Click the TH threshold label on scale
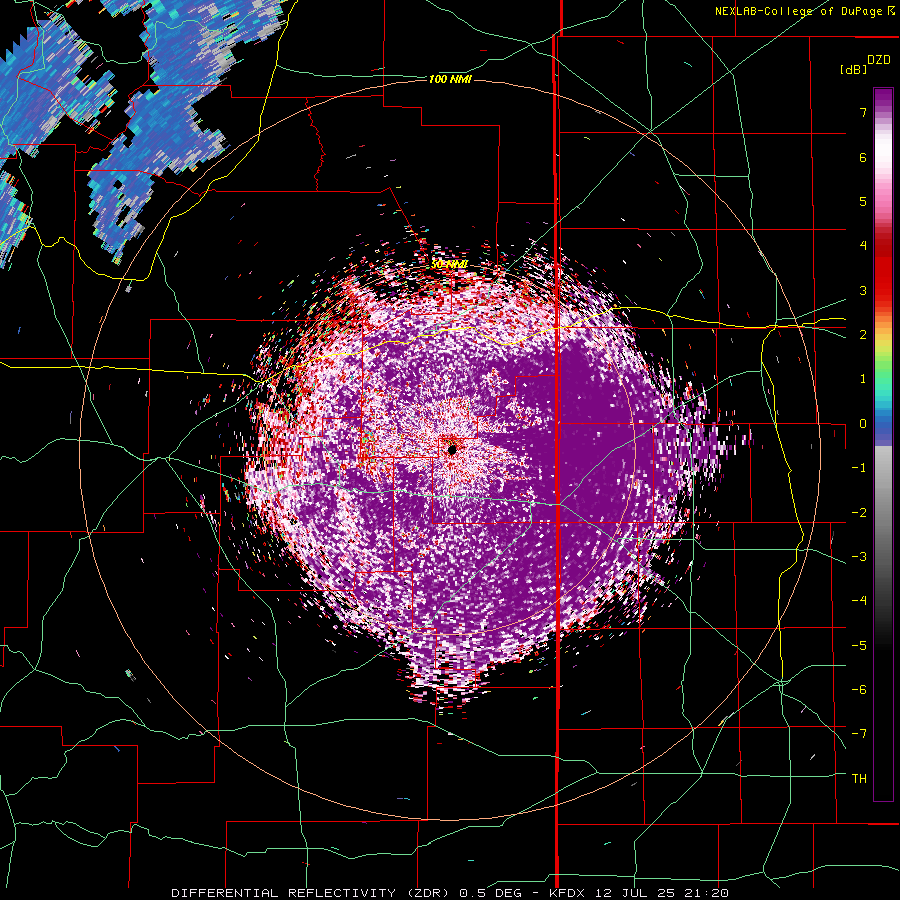Screen dimensions: 900x900 (x=859, y=779)
